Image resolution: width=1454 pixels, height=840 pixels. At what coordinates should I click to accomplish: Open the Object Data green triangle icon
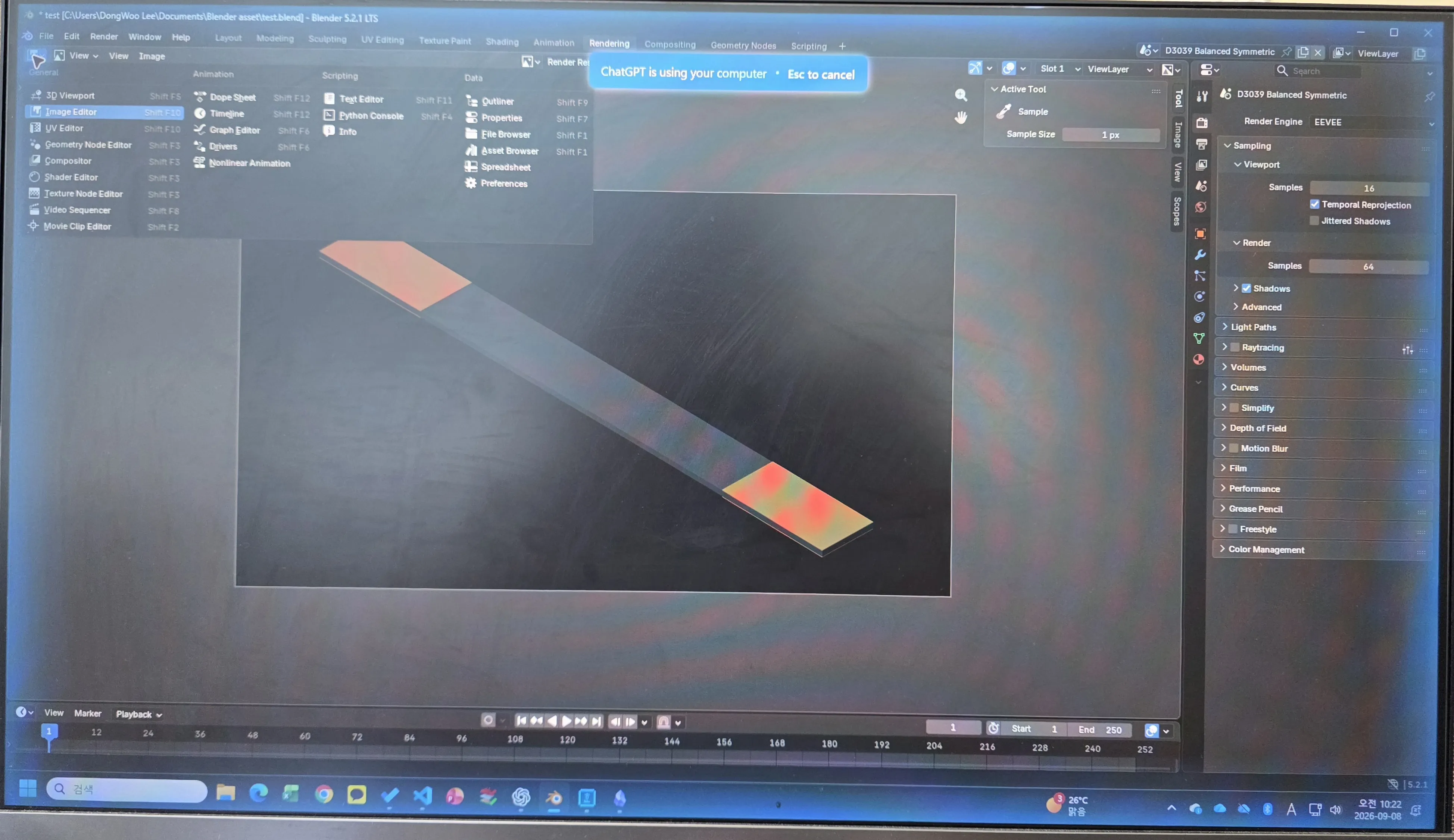click(x=1199, y=338)
